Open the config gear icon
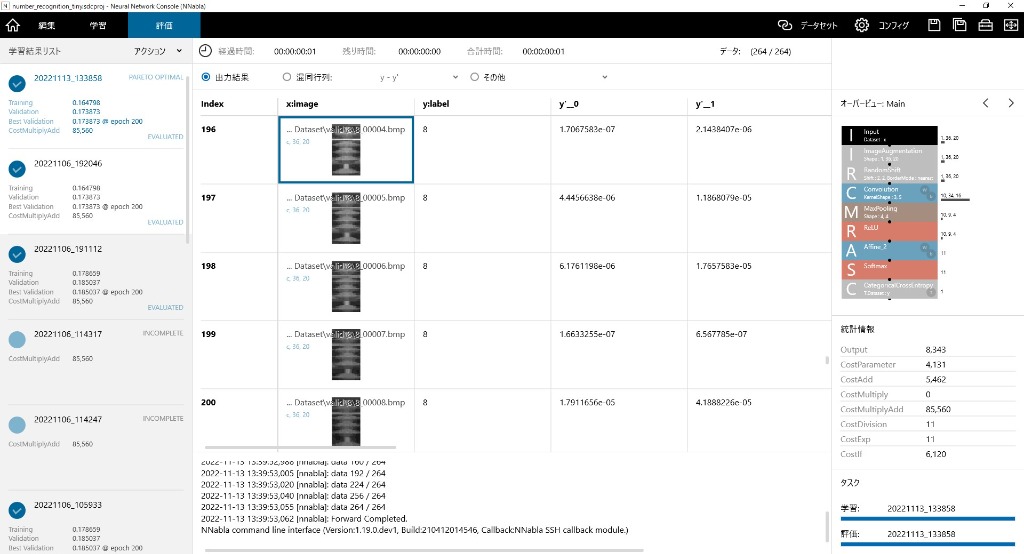The width and height of the screenshot is (1024, 554). 862,25
